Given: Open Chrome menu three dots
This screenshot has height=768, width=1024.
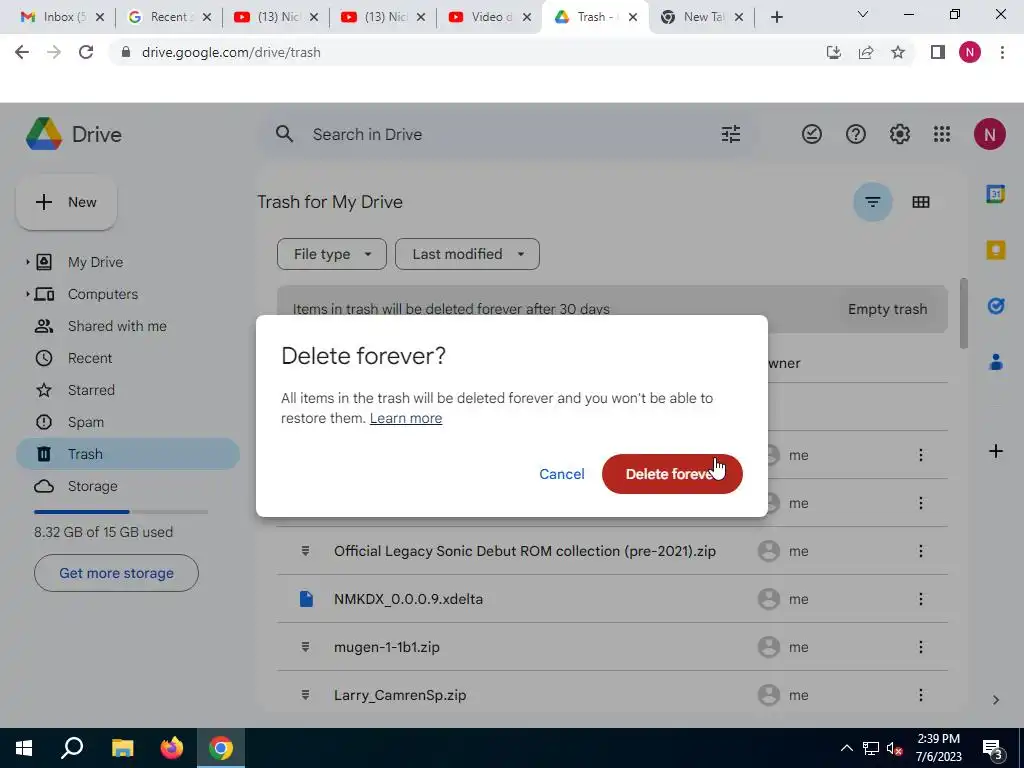Looking at the screenshot, I should point(1002,52).
